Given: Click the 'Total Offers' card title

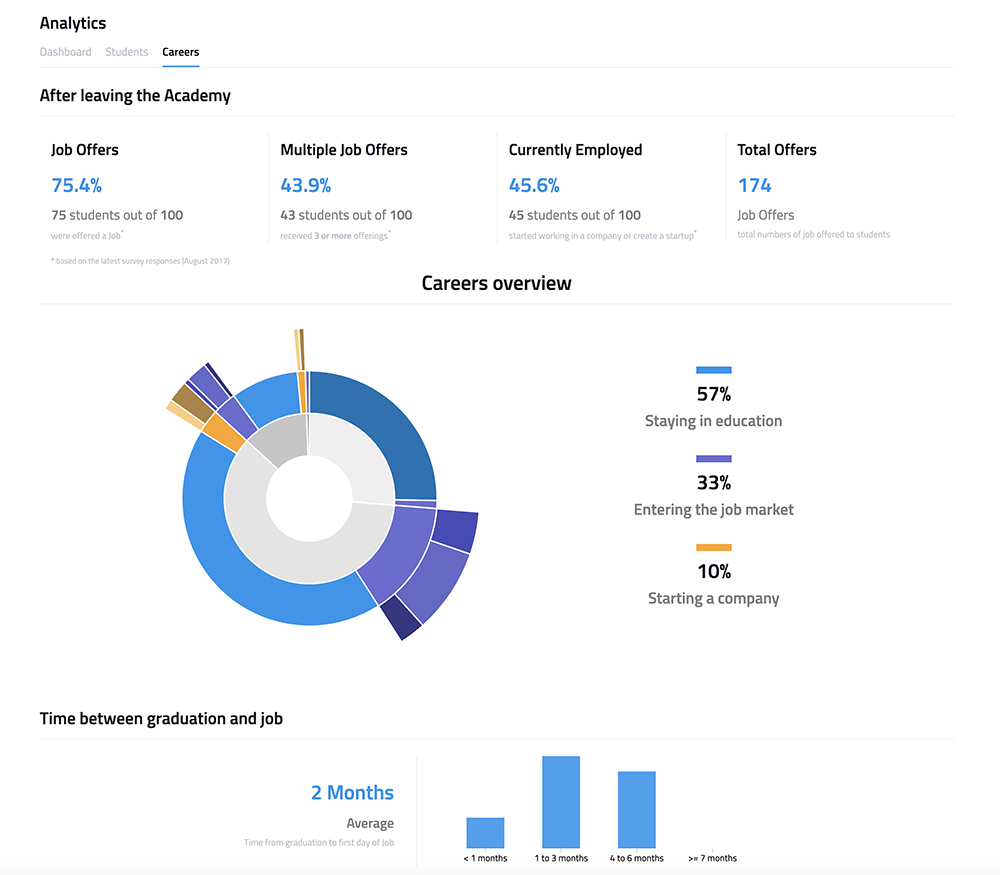Looking at the screenshot, I should 777,150.
